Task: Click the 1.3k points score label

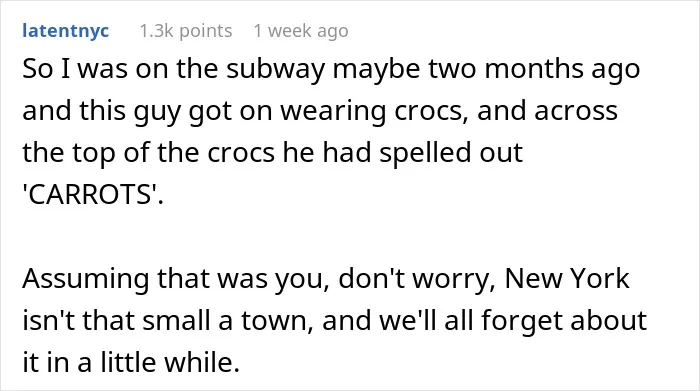Action: point(186,31)
